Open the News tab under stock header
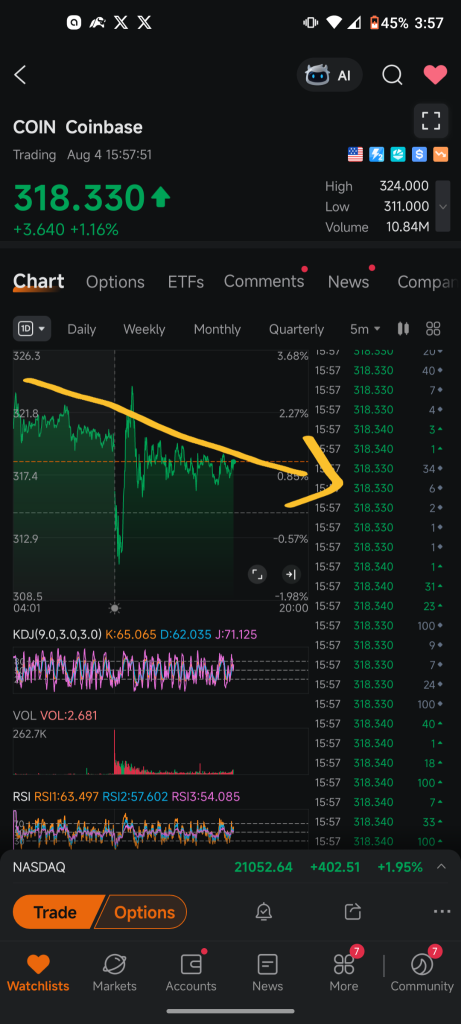The height and width of the screenshot is (1024, 461). (x=348, y=282)
